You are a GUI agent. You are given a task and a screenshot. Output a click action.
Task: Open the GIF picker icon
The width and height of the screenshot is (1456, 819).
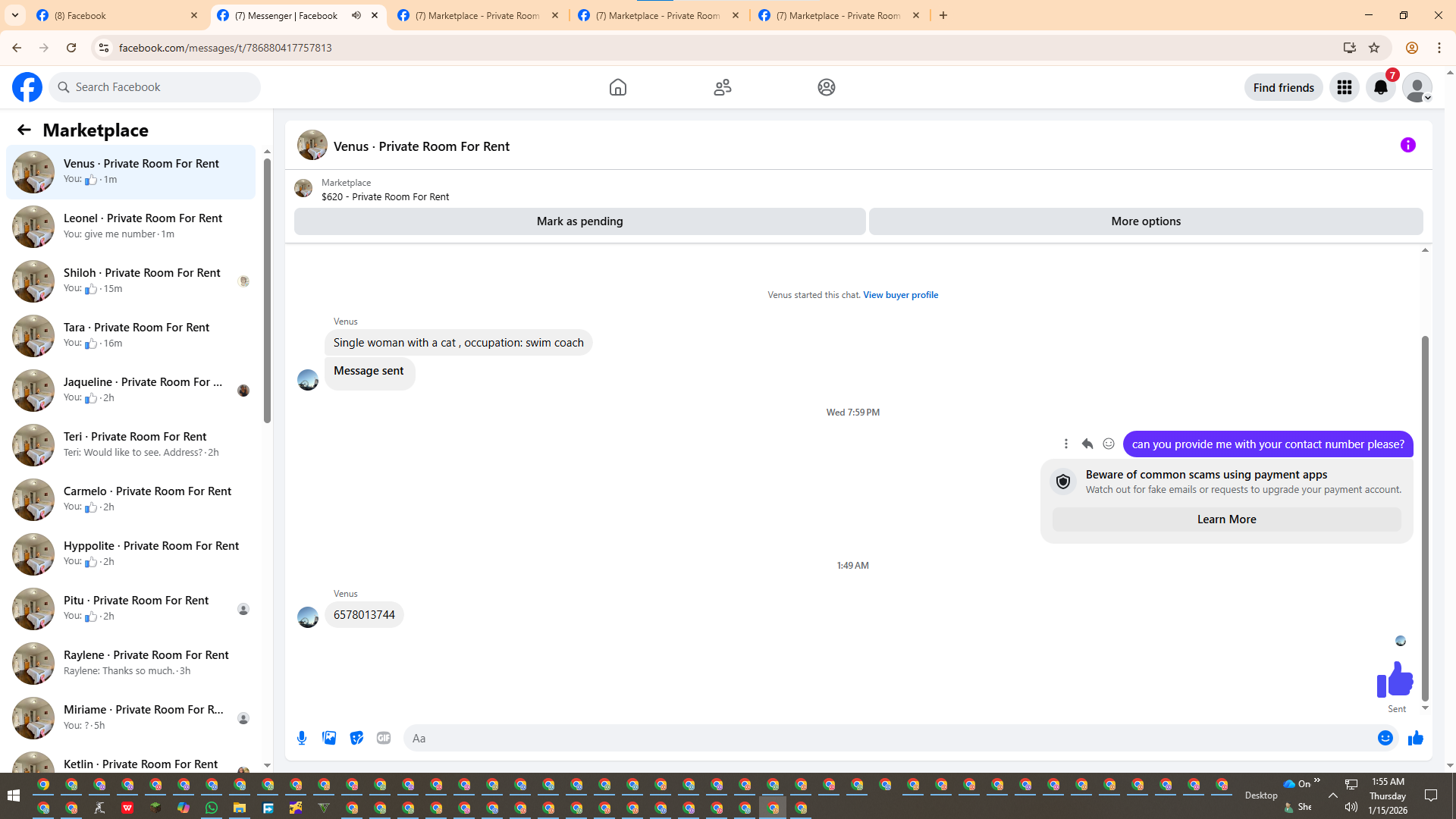384,738
